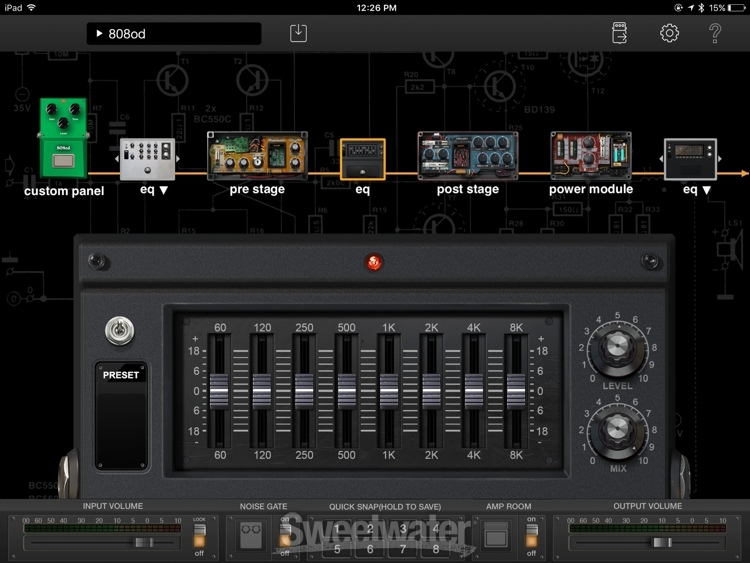750x563 pixels.
Task: Adjust the 1K EQ slider
Action: (389, 391)
